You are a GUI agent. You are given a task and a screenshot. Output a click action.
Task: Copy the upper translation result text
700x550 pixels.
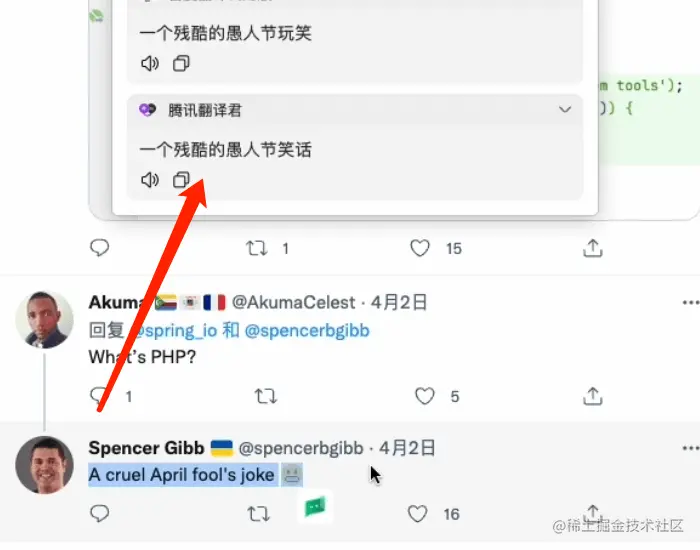(x=181, y=63)
